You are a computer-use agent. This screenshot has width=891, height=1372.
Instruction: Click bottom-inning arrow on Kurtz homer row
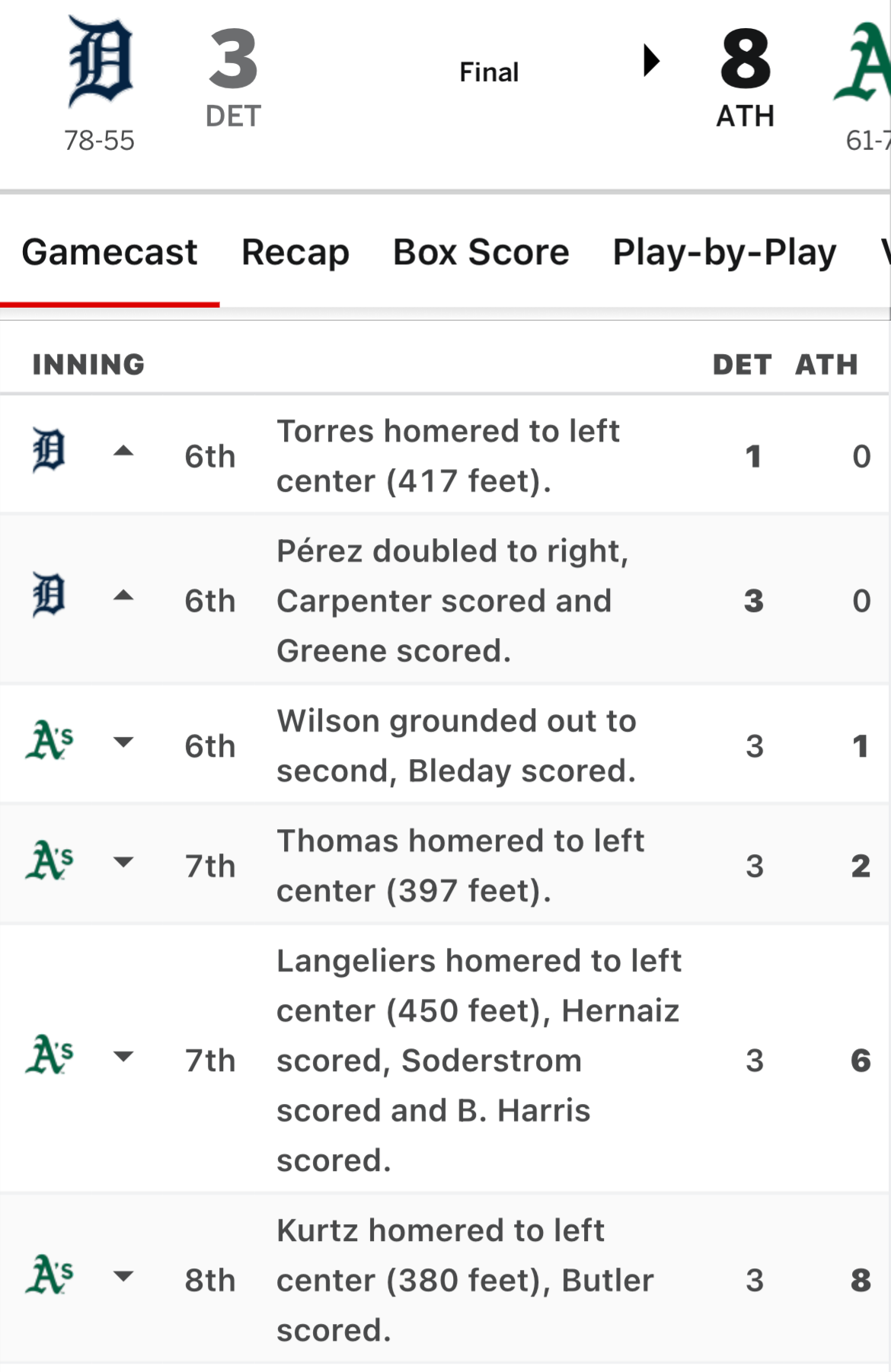[x=123, y=1276]
